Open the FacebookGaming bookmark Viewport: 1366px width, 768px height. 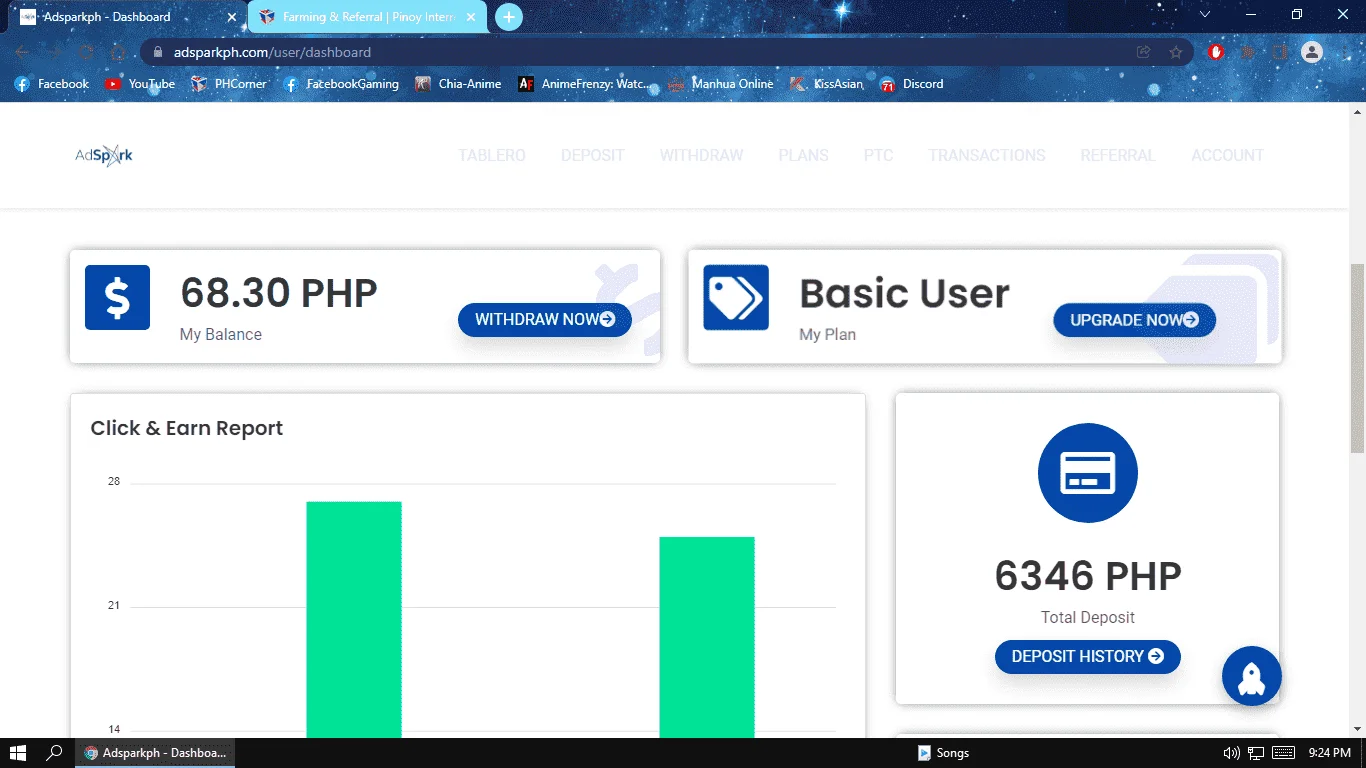[341, 84]
